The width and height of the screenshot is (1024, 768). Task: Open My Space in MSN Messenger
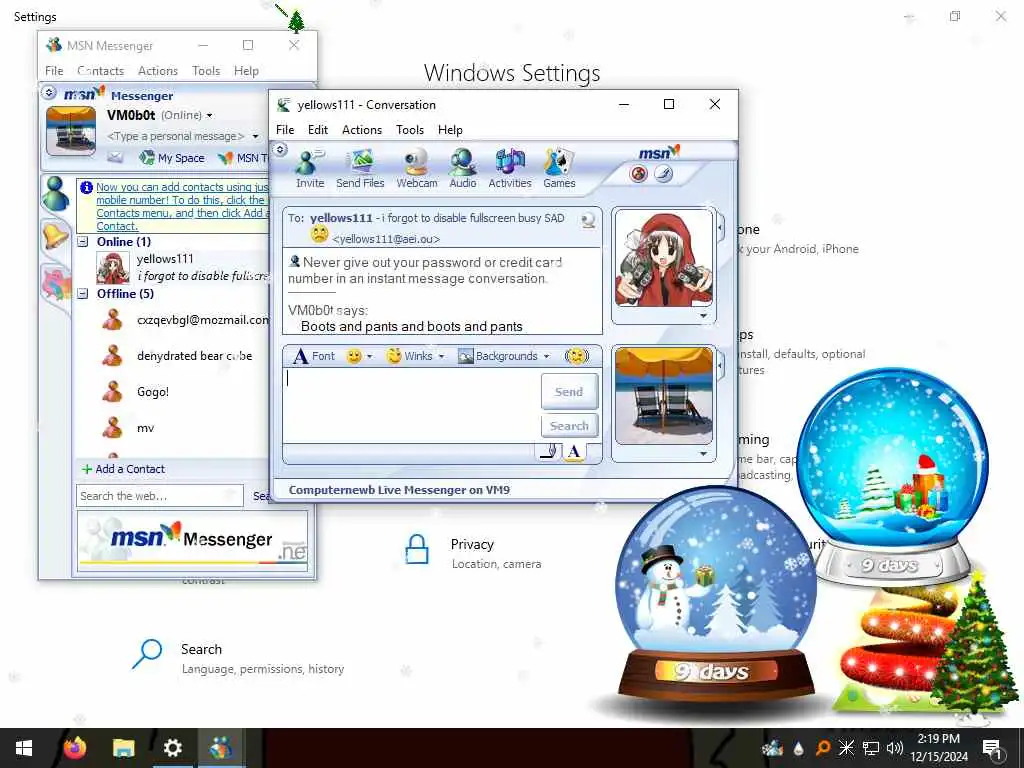coord(172,158)
